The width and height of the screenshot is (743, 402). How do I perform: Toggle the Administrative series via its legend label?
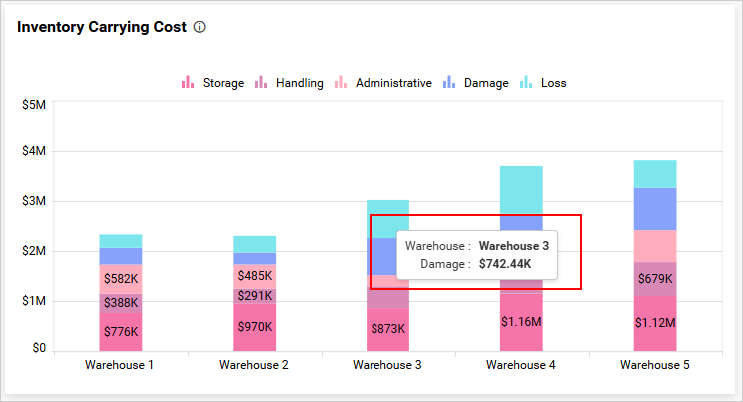393,83
